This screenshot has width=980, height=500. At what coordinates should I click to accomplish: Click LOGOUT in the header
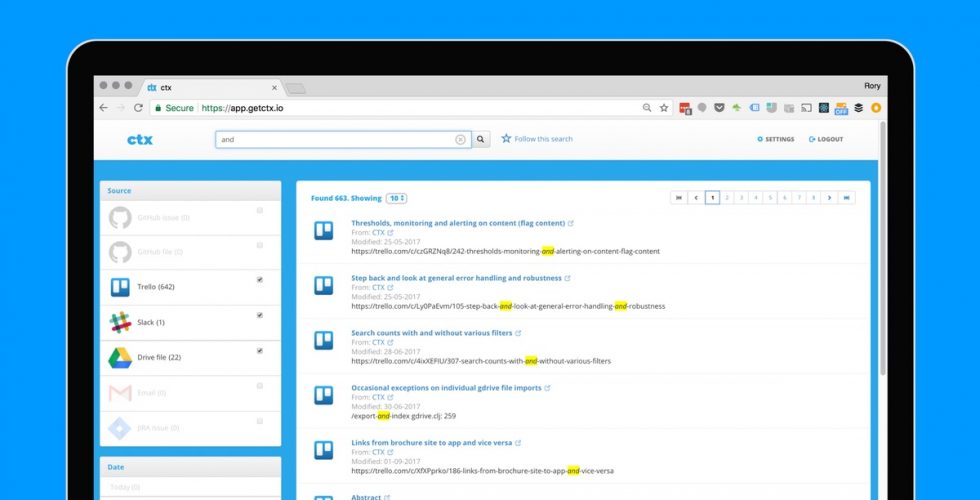(826, 139)
